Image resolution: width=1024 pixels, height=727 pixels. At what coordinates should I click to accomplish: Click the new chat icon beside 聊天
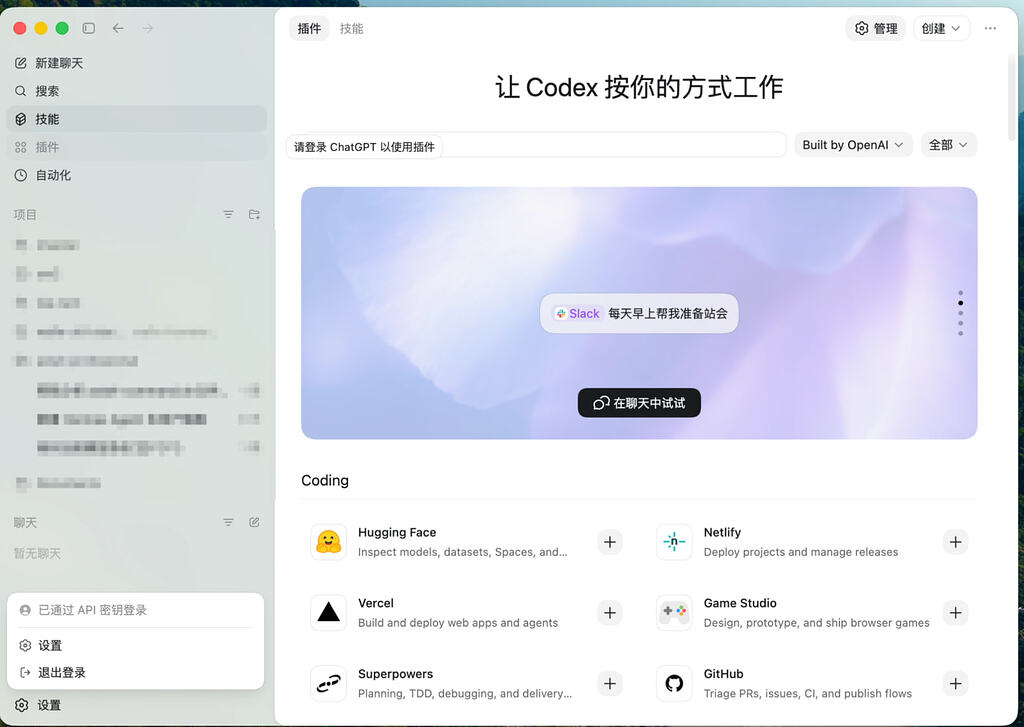pos(254,522)
